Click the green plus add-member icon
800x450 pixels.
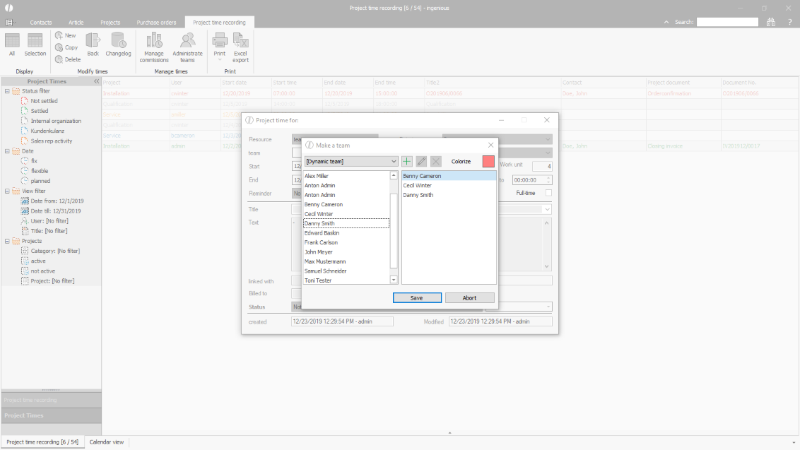coord(407,161)
